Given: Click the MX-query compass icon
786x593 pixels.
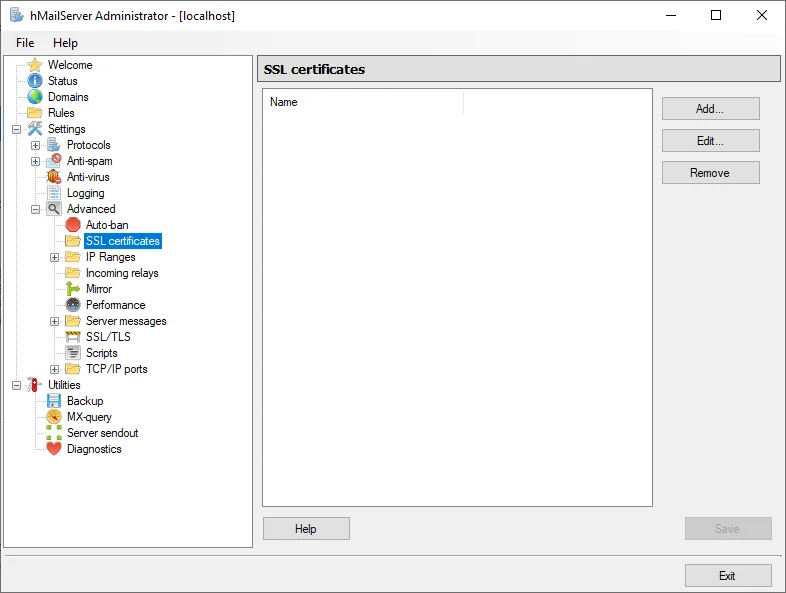Looking at the screenshot, I should pyautogui.click(x=54, y=417).
